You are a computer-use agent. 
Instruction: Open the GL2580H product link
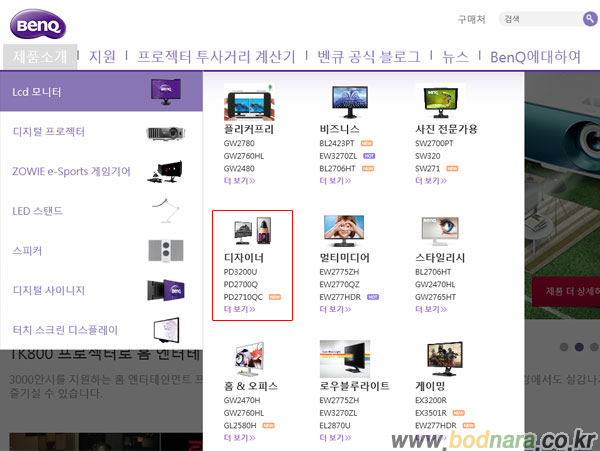coord(240,425)
